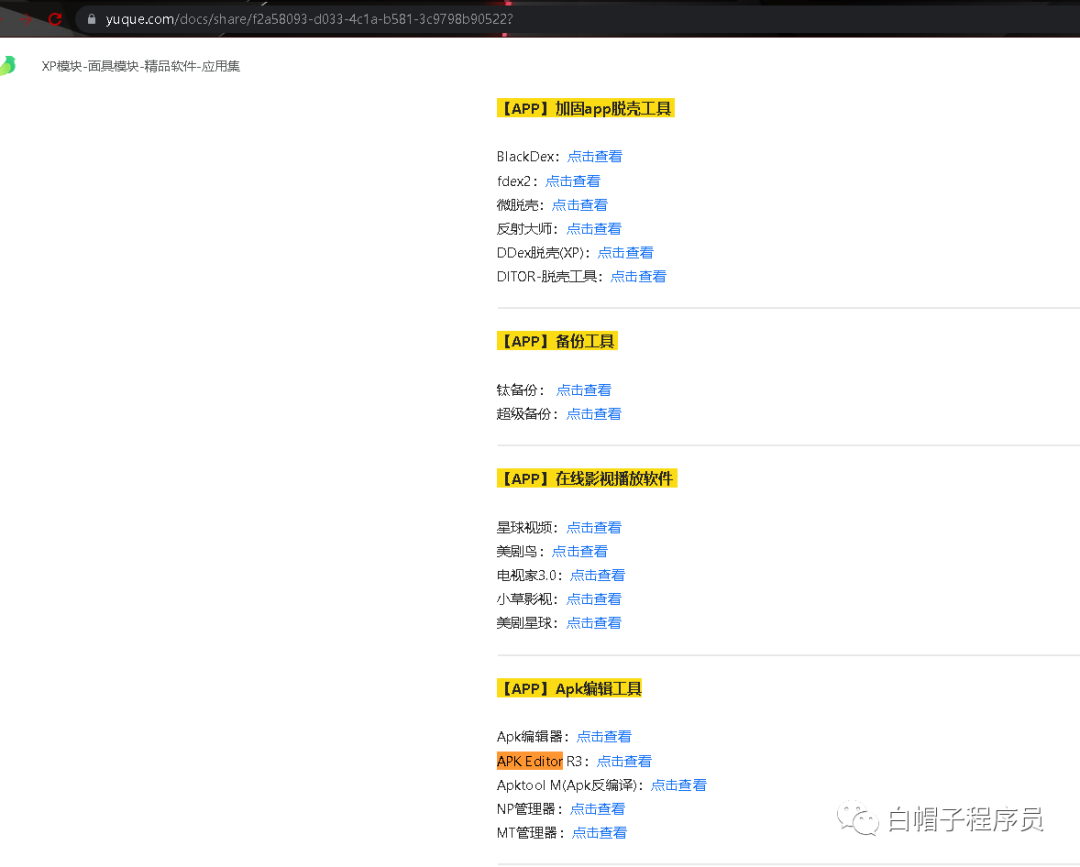1080x867 pixels.
Task: Reload the page with the refresh icon
Action: (55, 19)
